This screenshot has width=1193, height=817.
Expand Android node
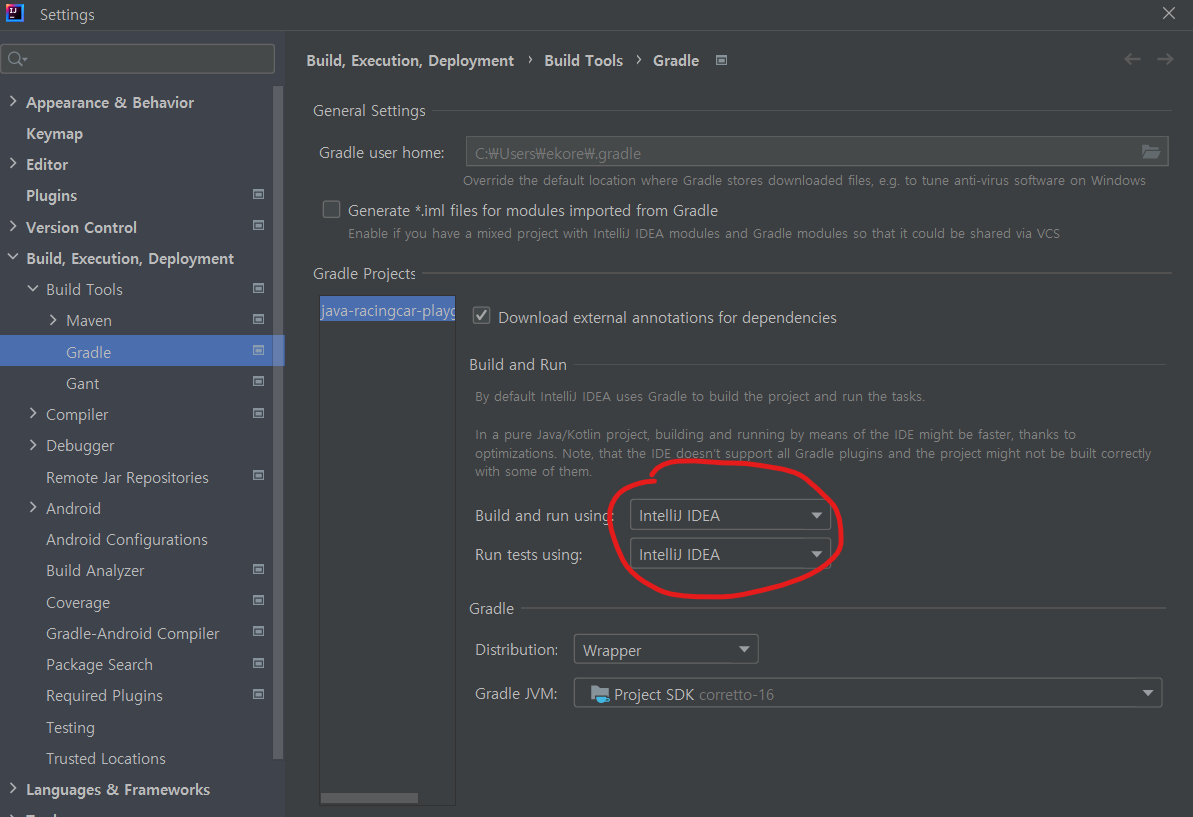click(x=33, y=507)
